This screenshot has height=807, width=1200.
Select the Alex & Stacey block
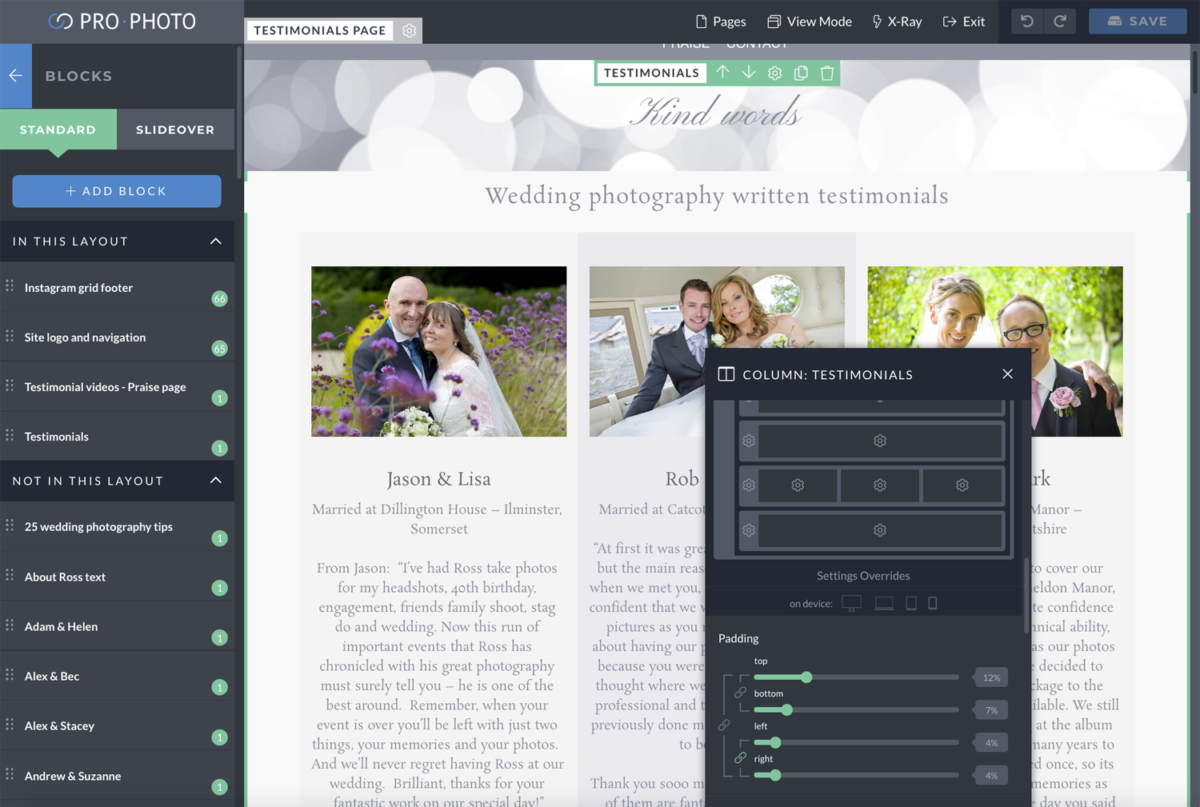click(117, 726)
